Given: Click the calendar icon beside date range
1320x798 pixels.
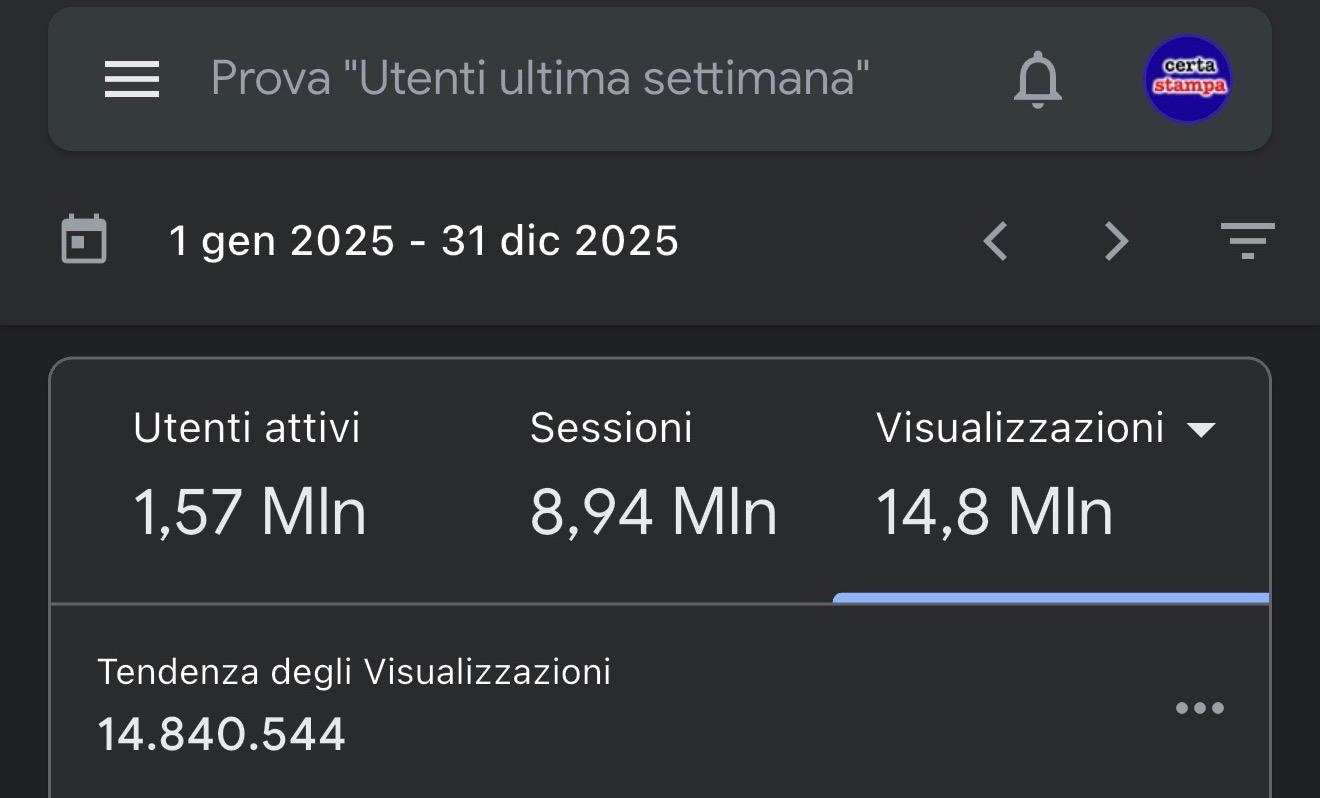Looking at the screenshot, I should 84,240.
